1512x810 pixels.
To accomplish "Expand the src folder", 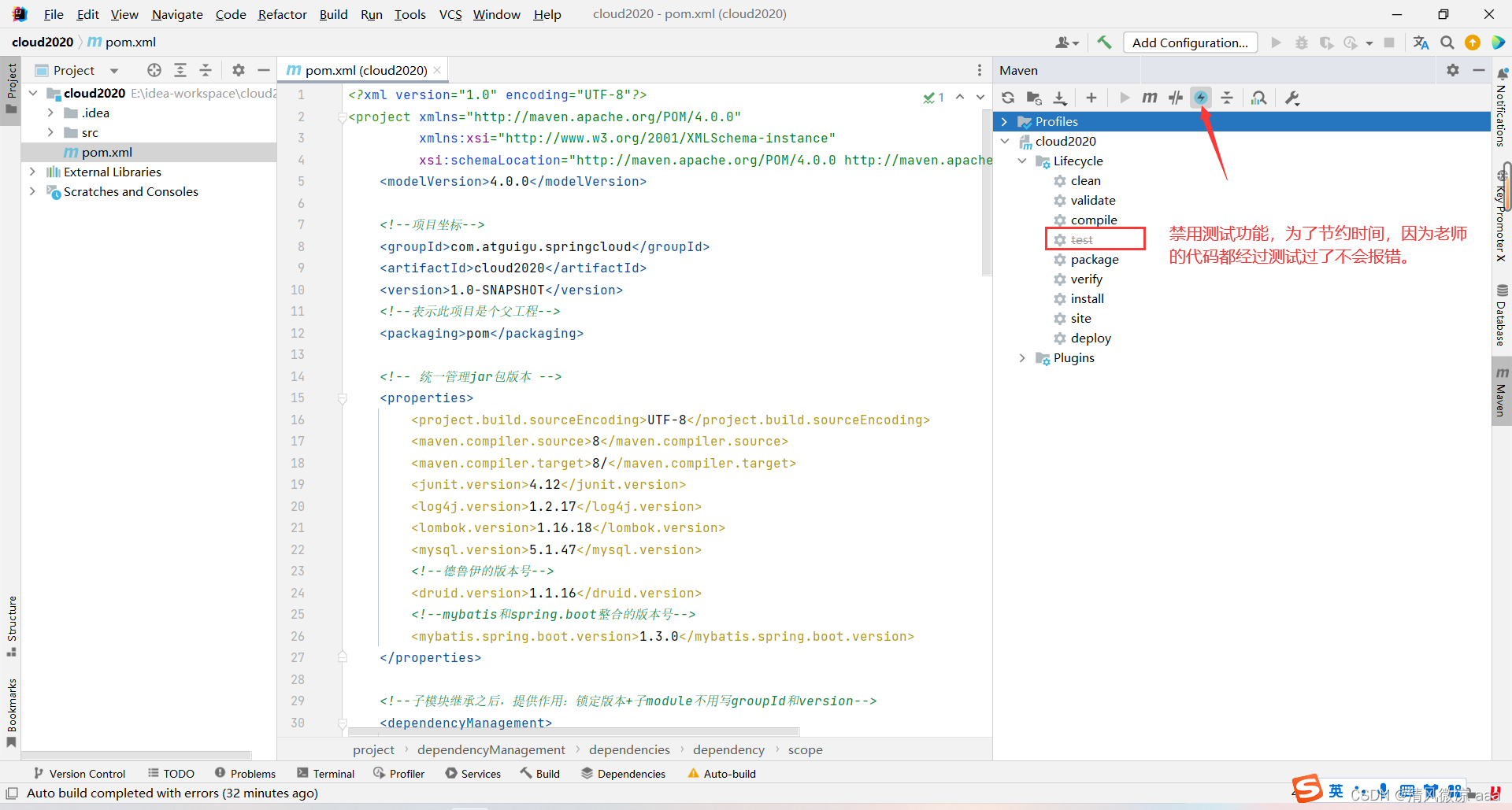I will click(50, 132).
